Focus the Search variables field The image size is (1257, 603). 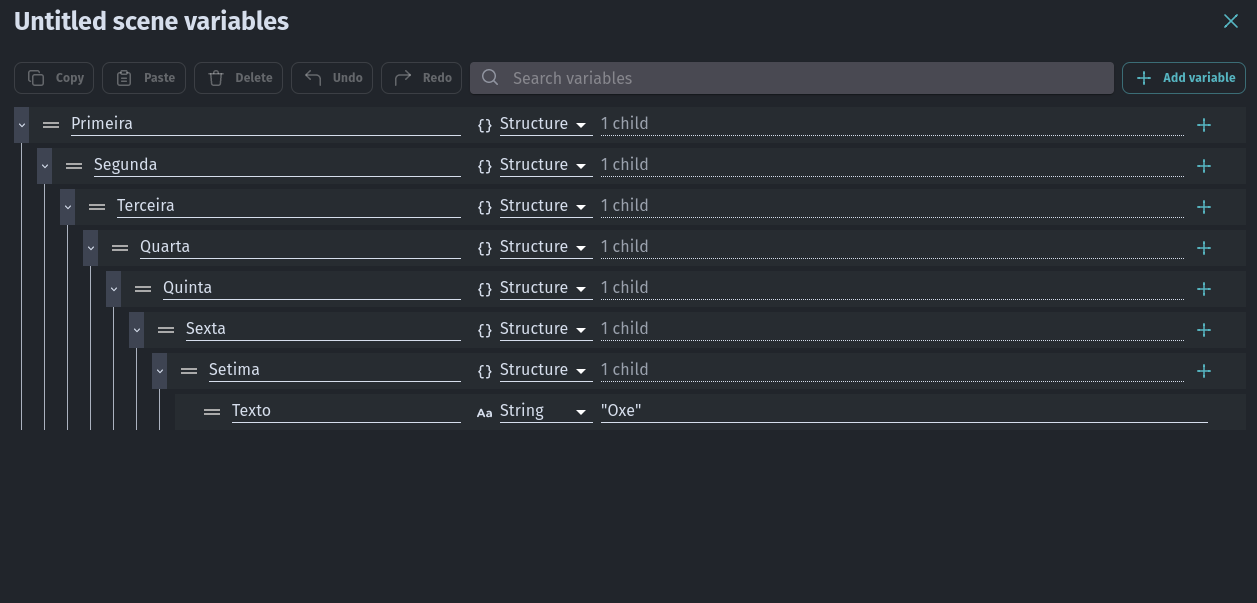coord(792,78)
